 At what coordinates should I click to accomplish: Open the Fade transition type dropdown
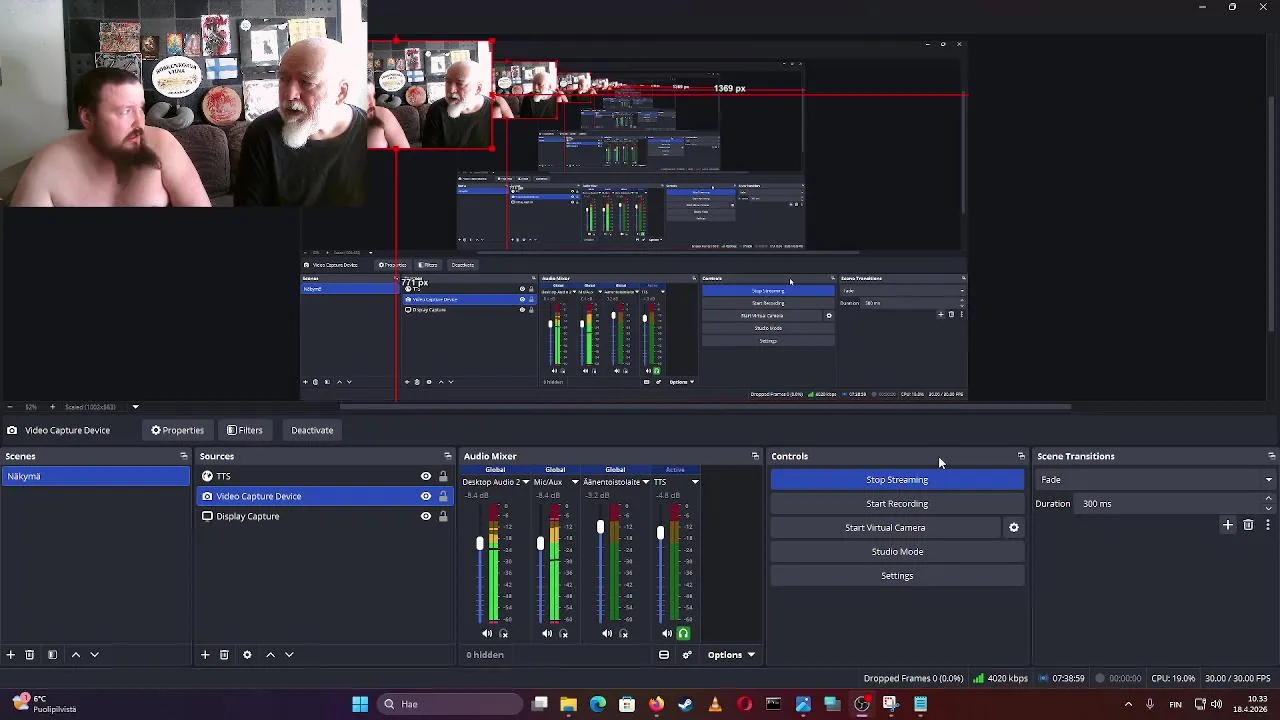pyautogui.click(x=1155, y=480)
